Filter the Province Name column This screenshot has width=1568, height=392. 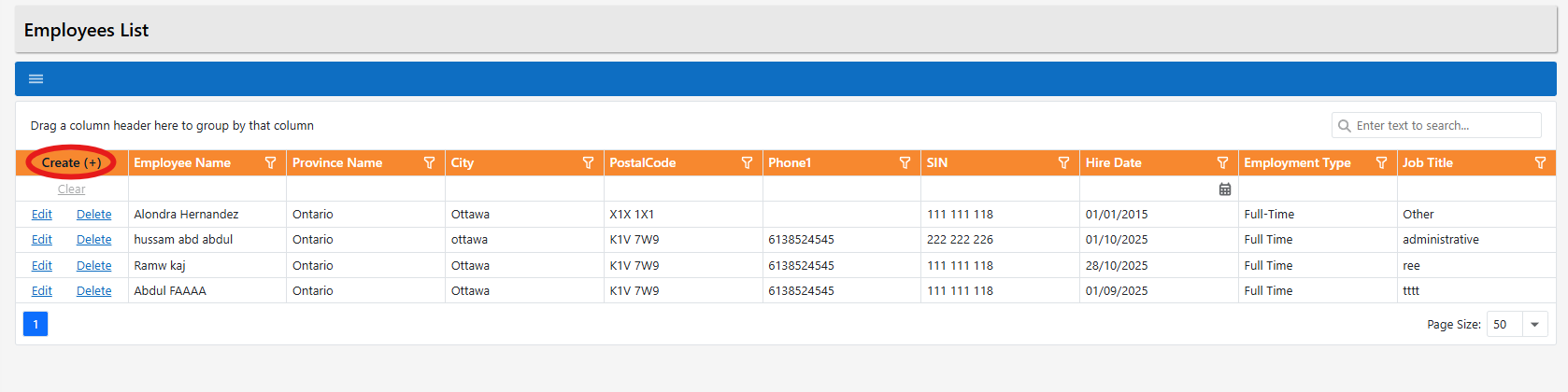[430, 162]
